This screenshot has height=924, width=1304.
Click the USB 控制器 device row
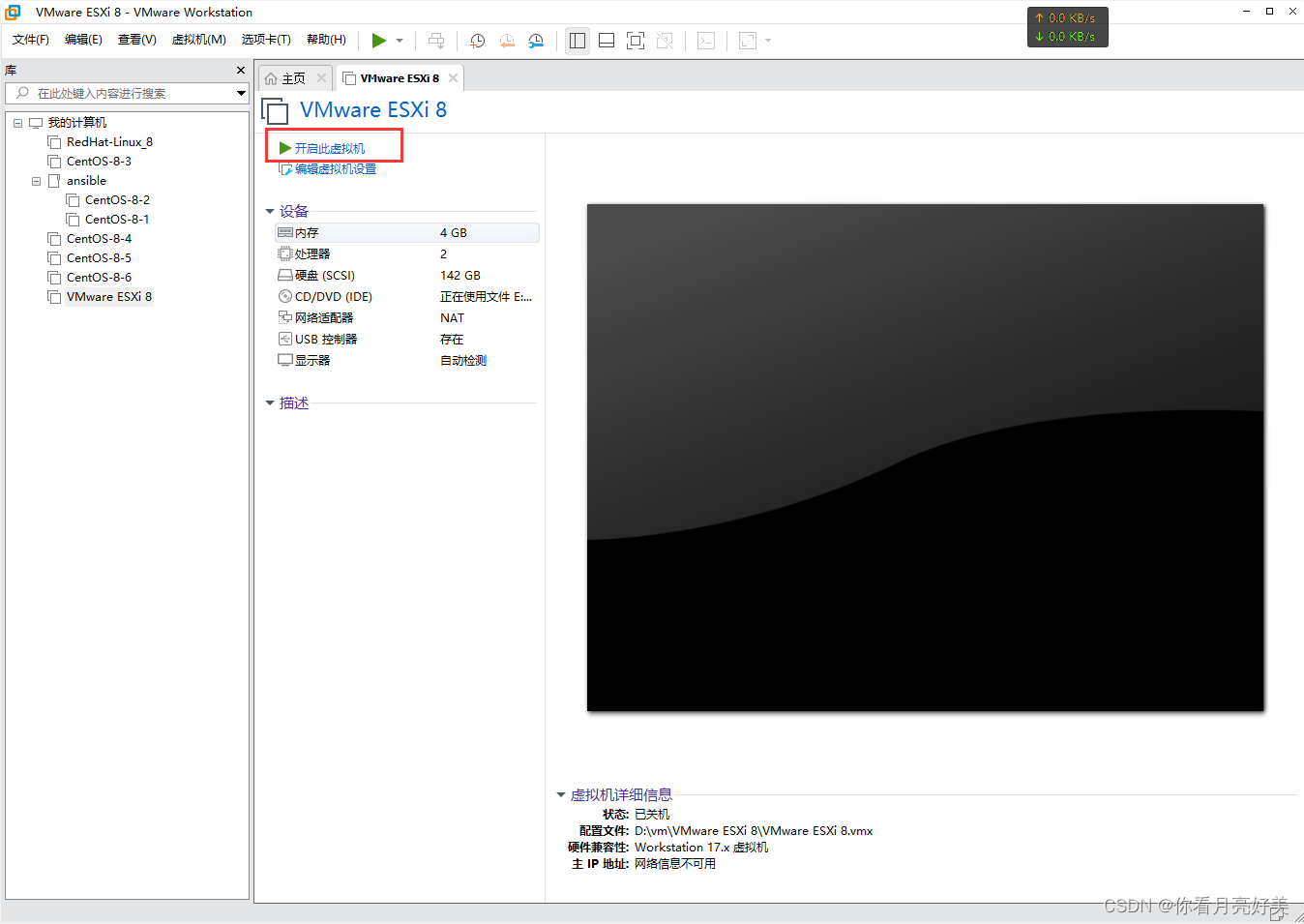point(406,340)
